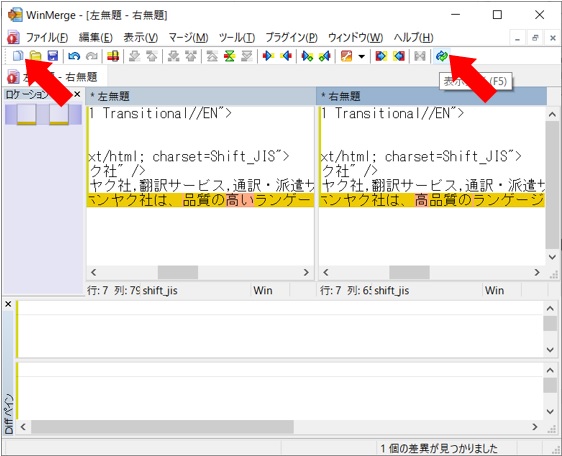Screen dimensions: 562x456
Task: Redo the undone edit
Action: click(x=92, y=56)
